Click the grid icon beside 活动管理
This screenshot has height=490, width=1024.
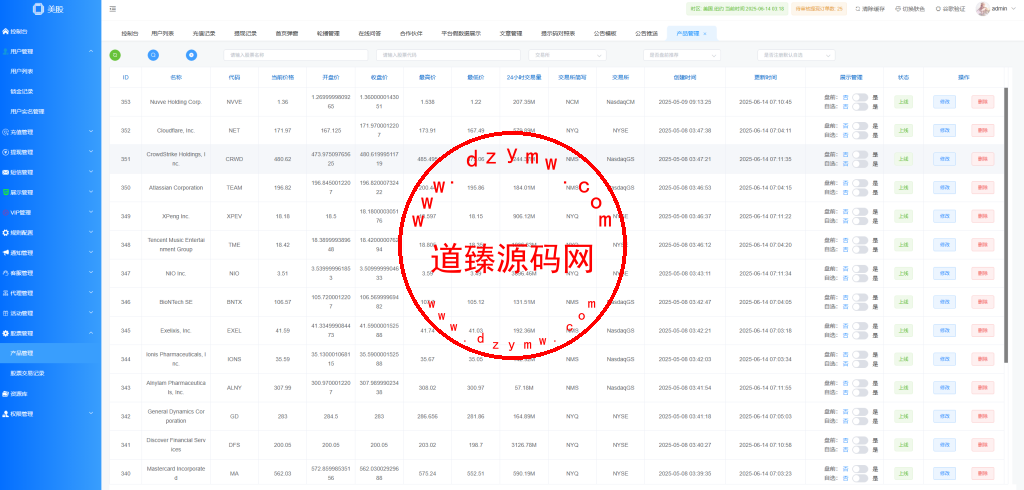(5, 314)
